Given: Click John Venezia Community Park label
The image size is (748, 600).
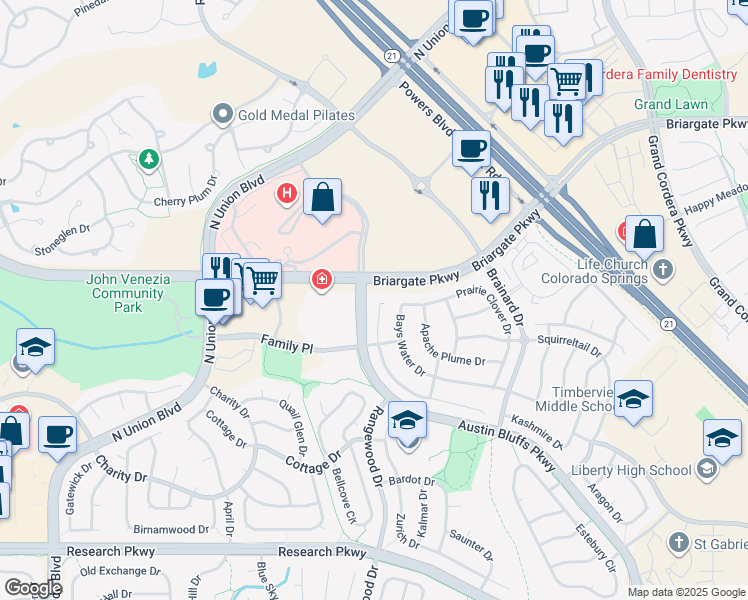Looking at the screenshot, I should pos(128,293).
